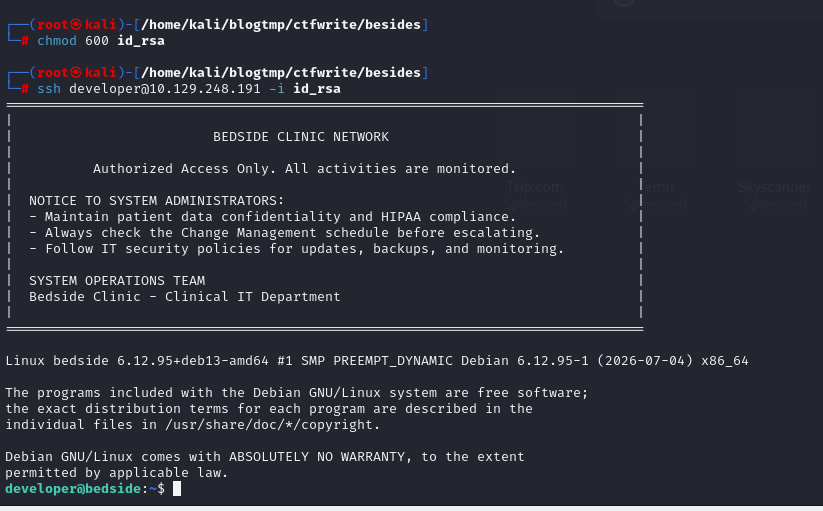Click id_rsa in the chmod line
The height and width of the screenshot is (511, 823).
point(141,41)
